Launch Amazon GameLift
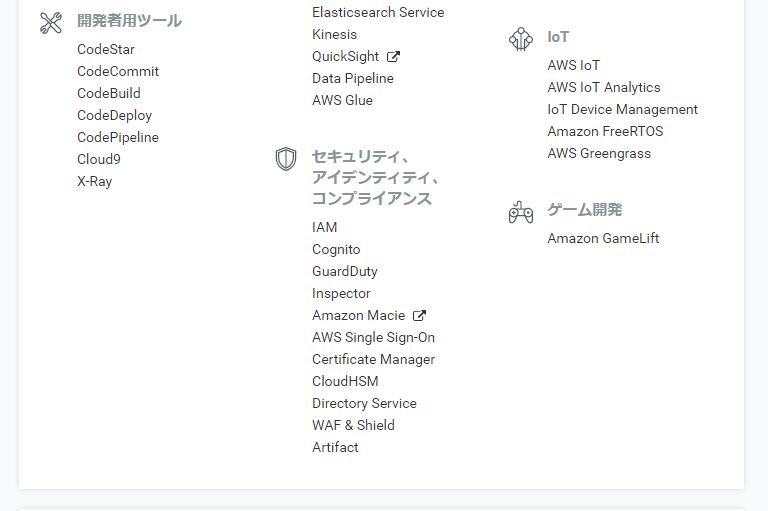The height and width of the screenshot is (511, 768). point(603,239)
